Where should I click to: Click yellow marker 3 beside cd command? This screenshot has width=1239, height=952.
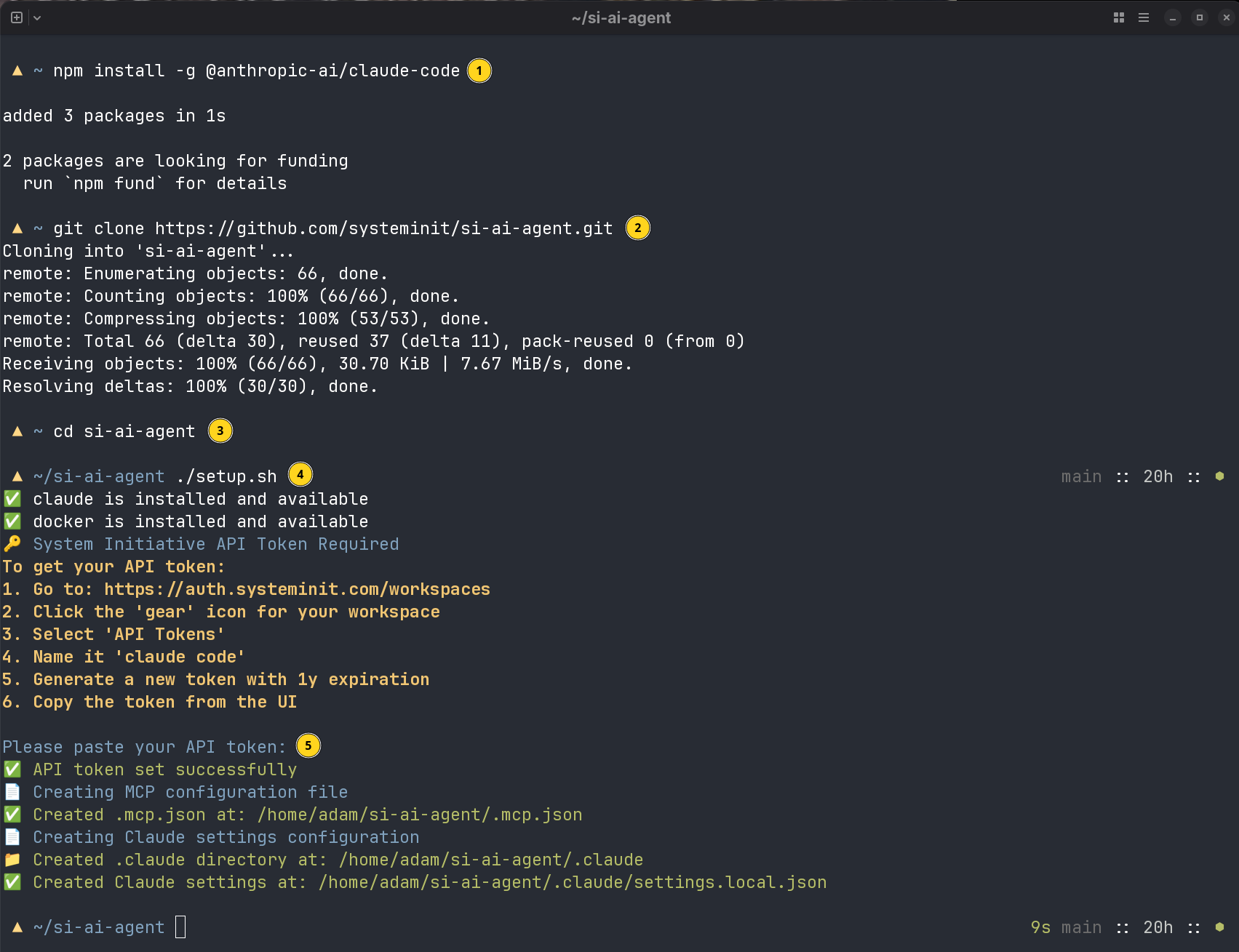tap(220, 431)
